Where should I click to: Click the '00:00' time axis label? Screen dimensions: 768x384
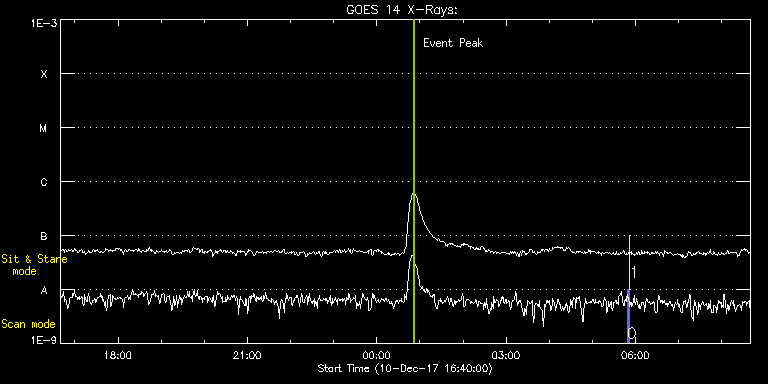click(x=377, y=355)
